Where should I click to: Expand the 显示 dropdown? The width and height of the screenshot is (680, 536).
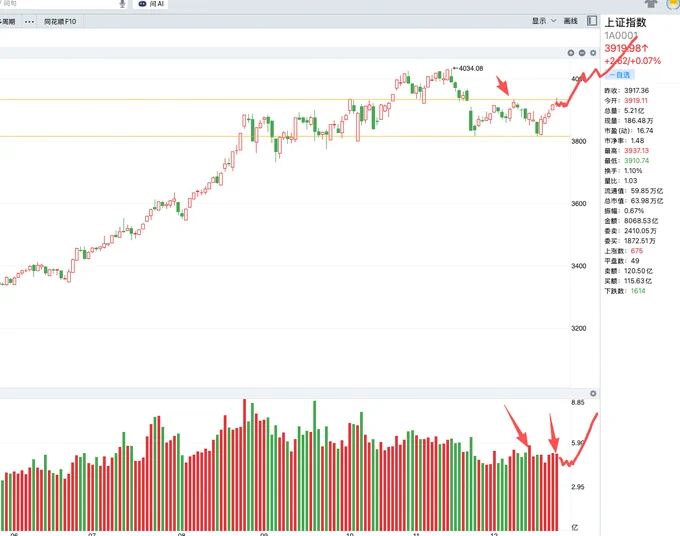coord(544,21)
